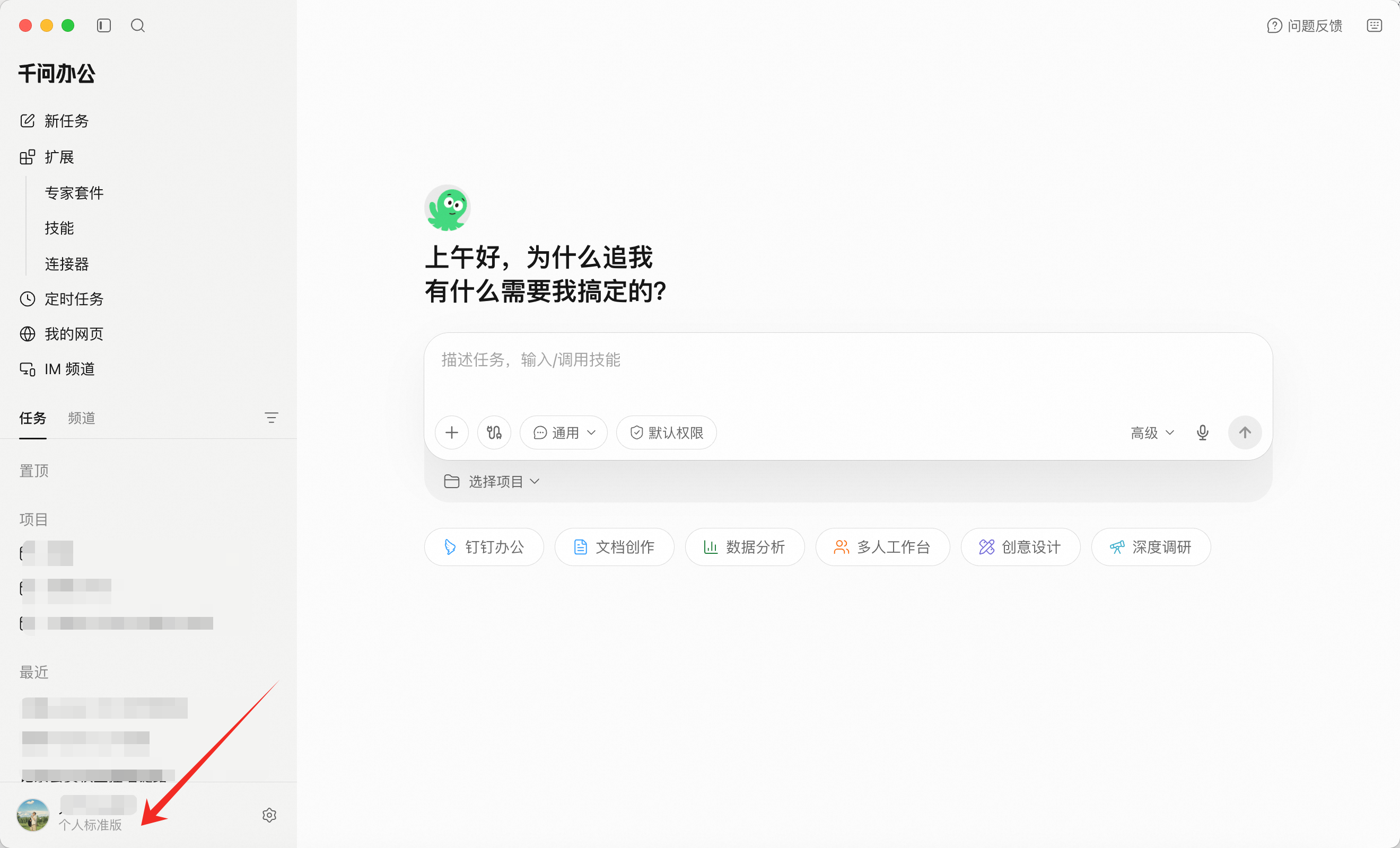
Task: Expand the 选择项目 project dropdown
Action: pos(492,482)
